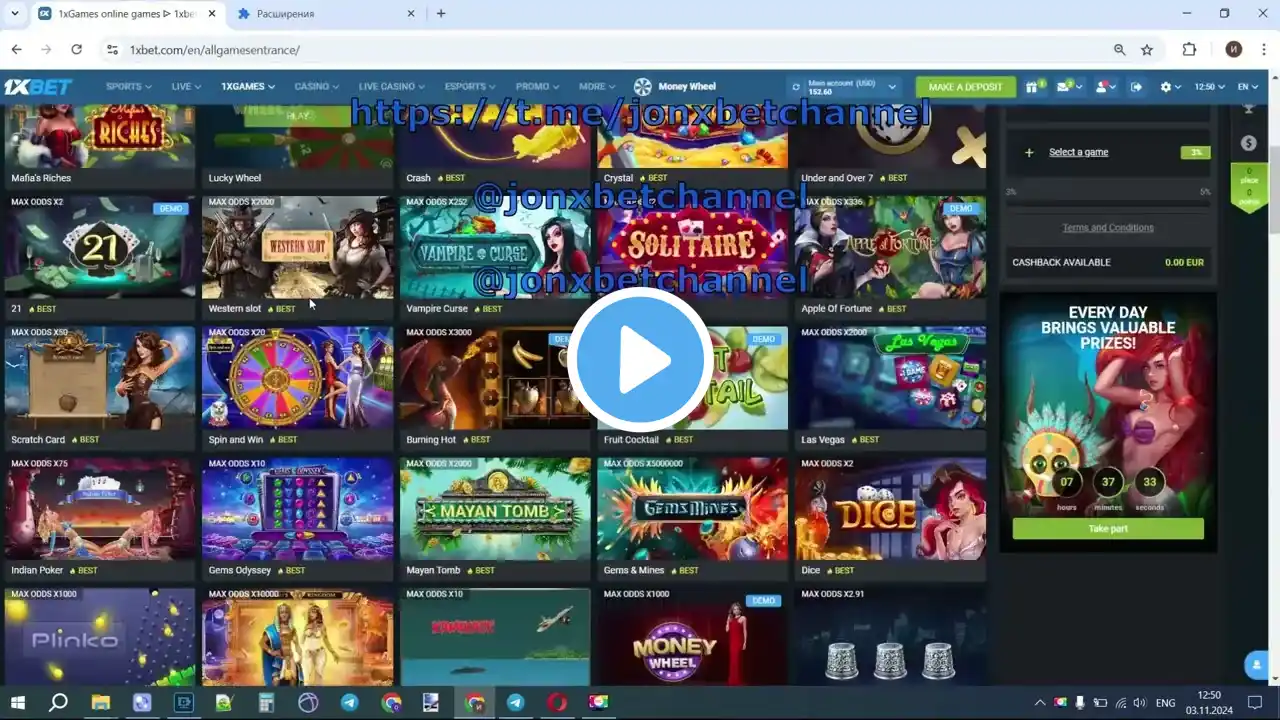Open the Terms and Conditions link
Screen dimensions: 1280x720
tap(1108, 228)
